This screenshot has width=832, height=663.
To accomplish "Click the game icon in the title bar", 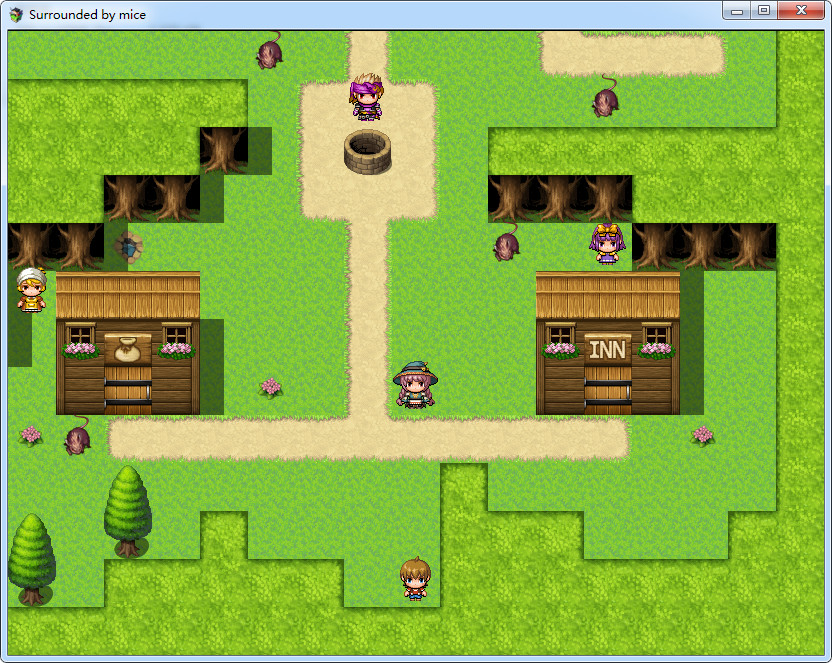I will (x=13, y=14).
